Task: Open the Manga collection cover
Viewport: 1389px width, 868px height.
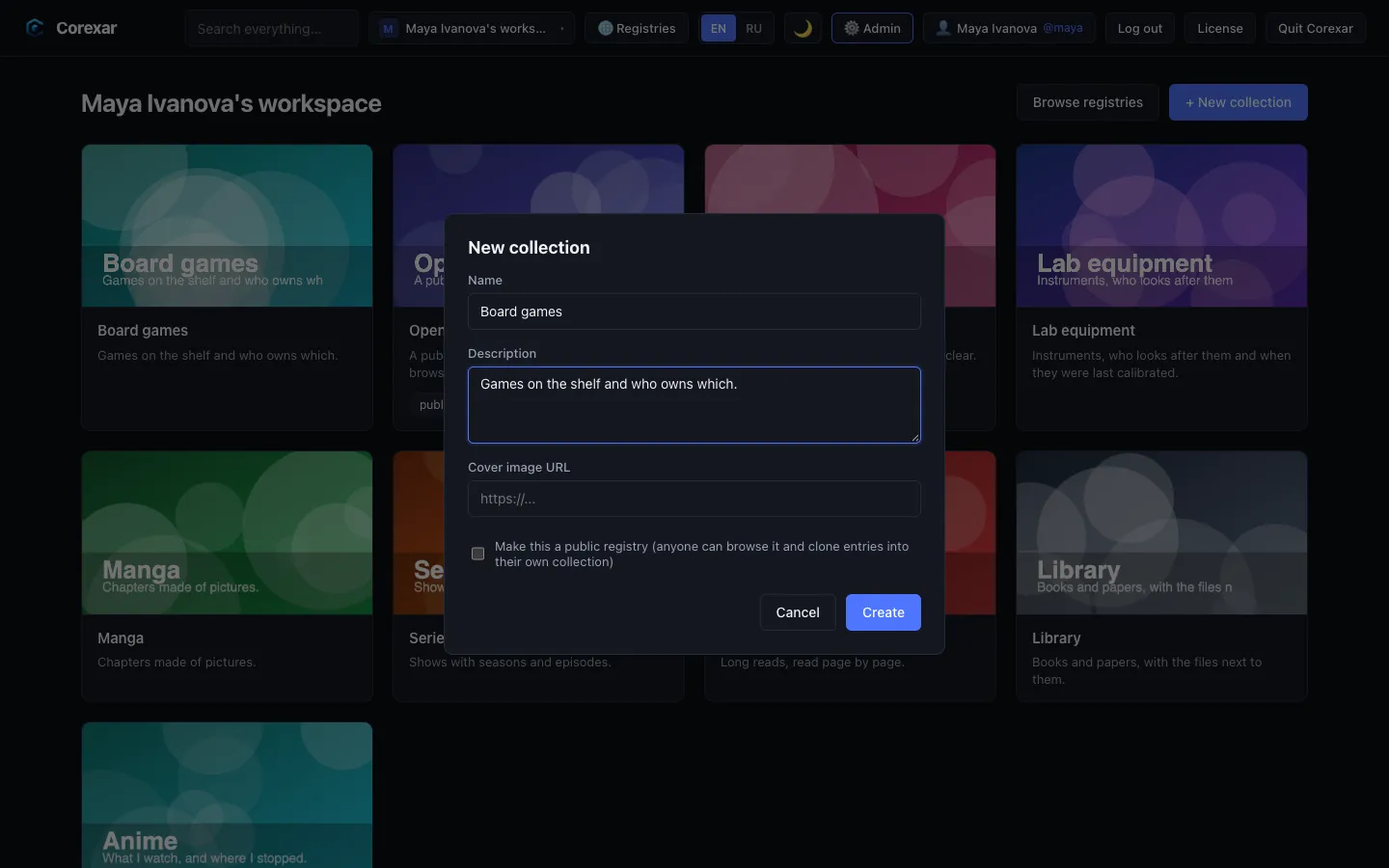Action: (227, 533)
